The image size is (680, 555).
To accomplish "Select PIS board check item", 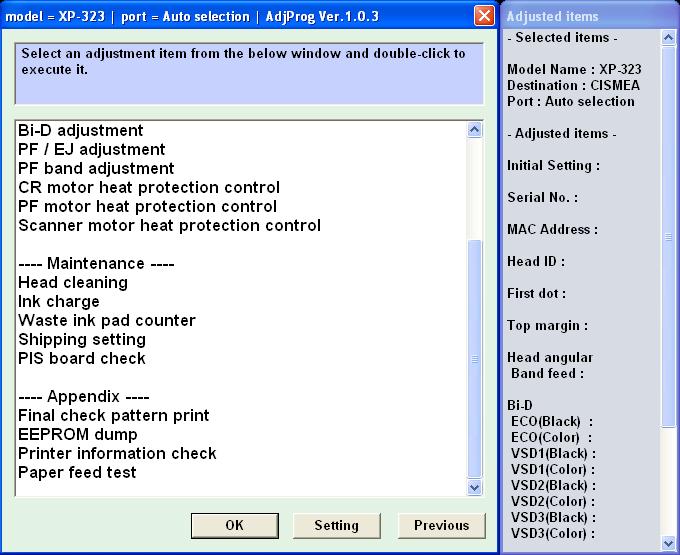I will pos(82,359).
